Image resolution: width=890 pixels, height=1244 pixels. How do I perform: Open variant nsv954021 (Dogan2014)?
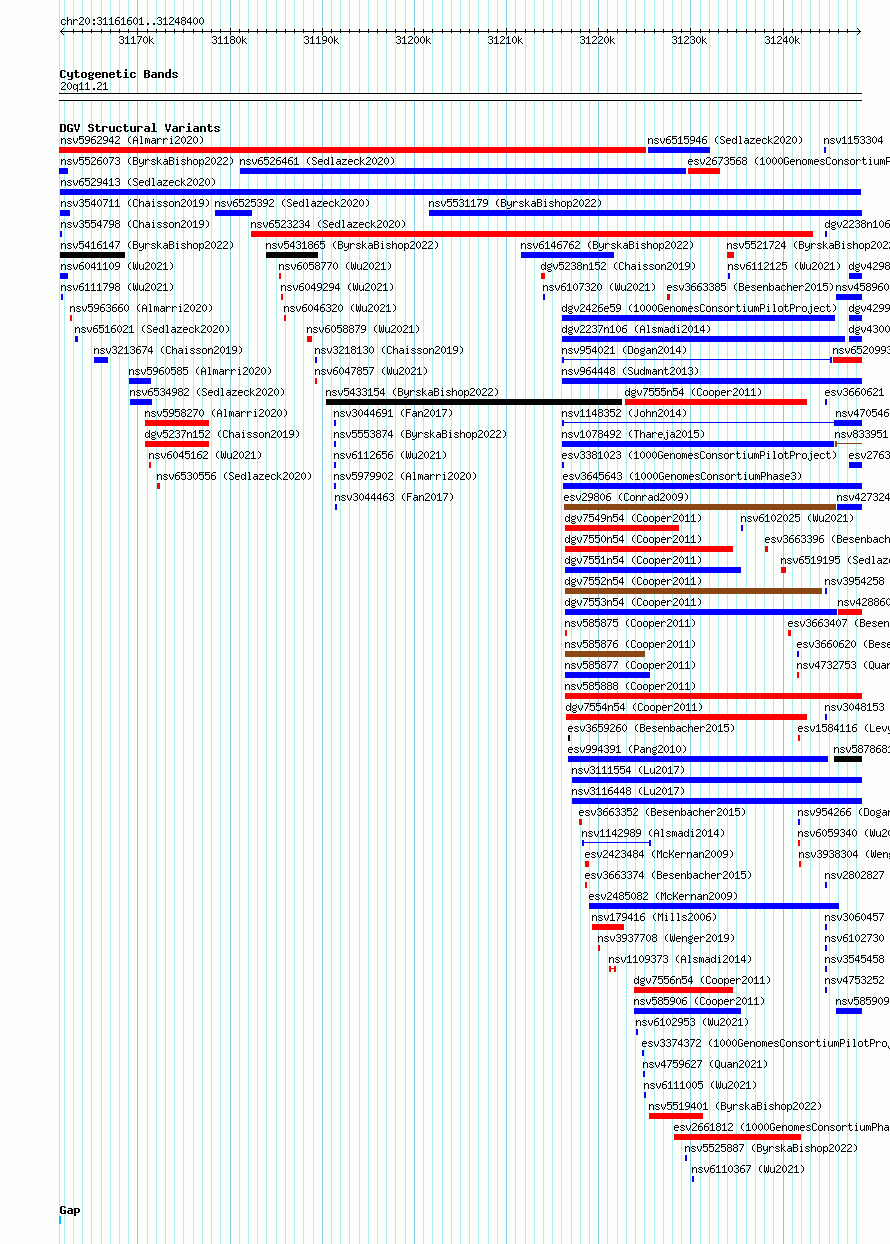coord(624,351)
